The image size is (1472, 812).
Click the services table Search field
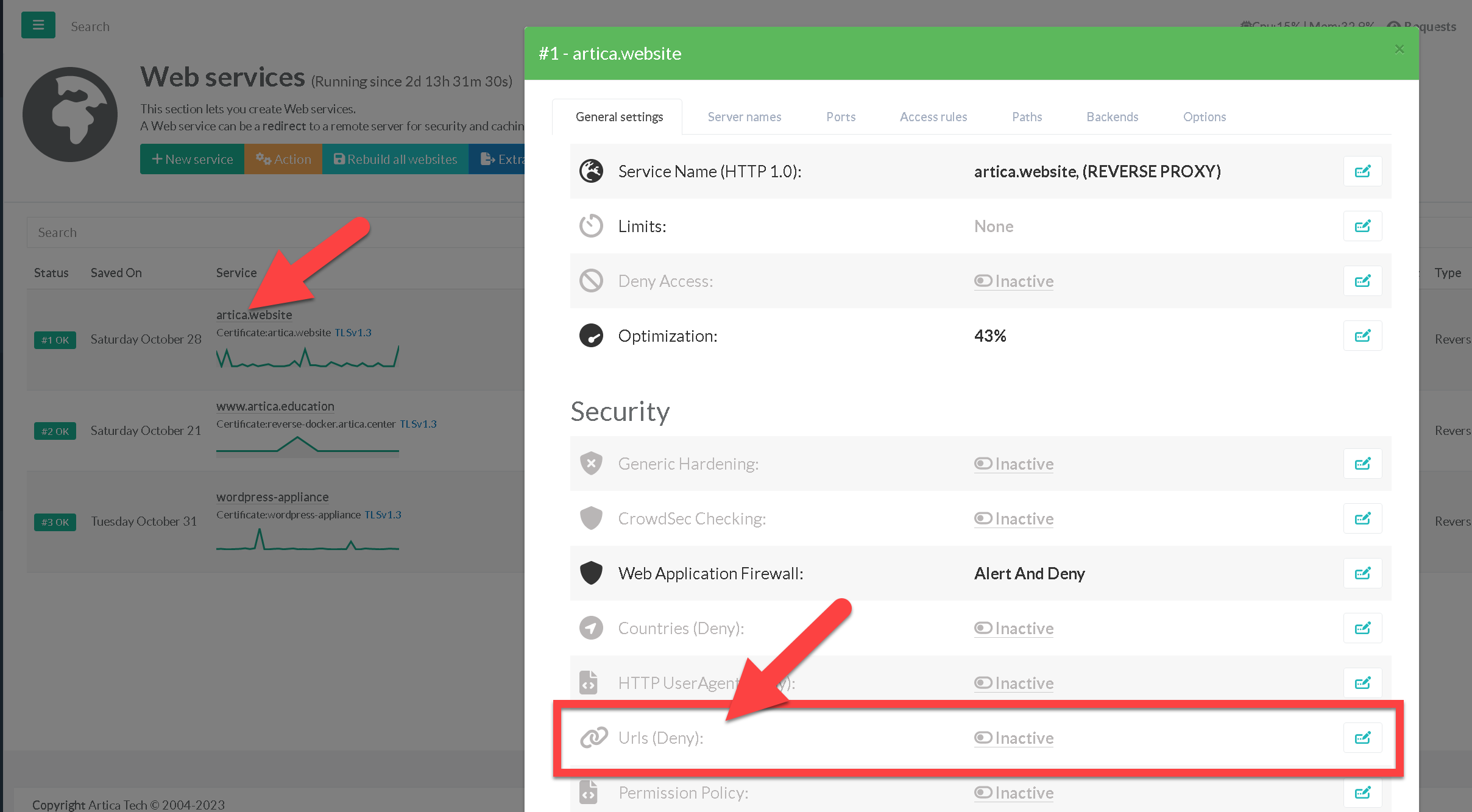pyautogui.click(x=274, y=232)
